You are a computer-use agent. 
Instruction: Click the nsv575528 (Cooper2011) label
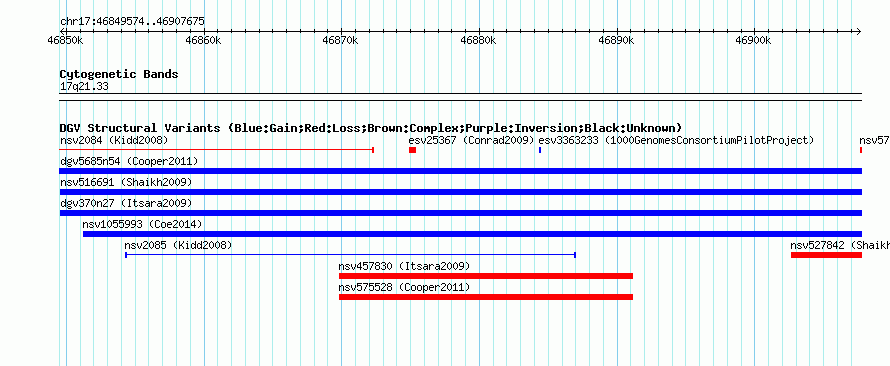pos(404,287)
